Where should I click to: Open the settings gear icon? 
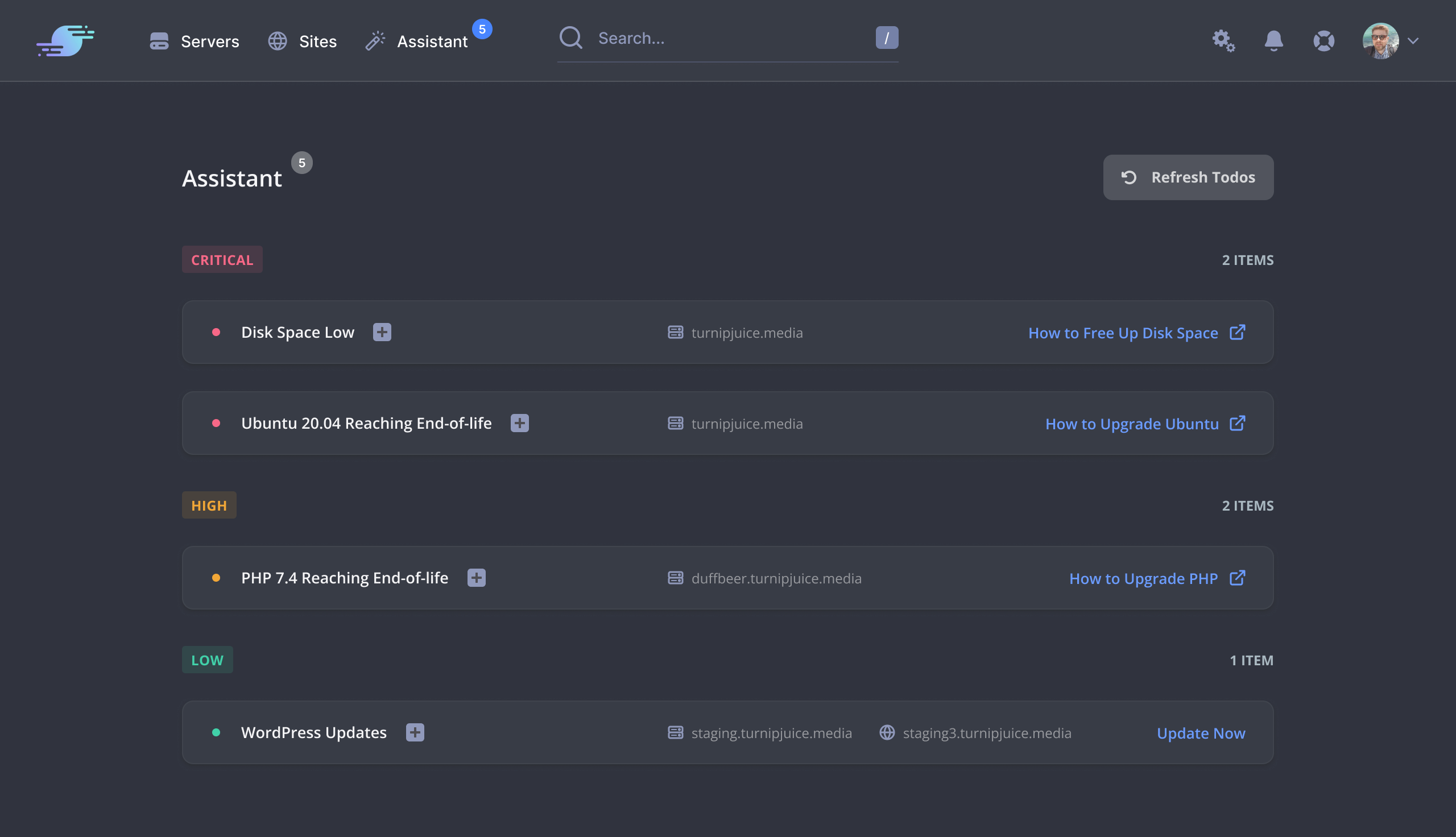coord(1223,40)
